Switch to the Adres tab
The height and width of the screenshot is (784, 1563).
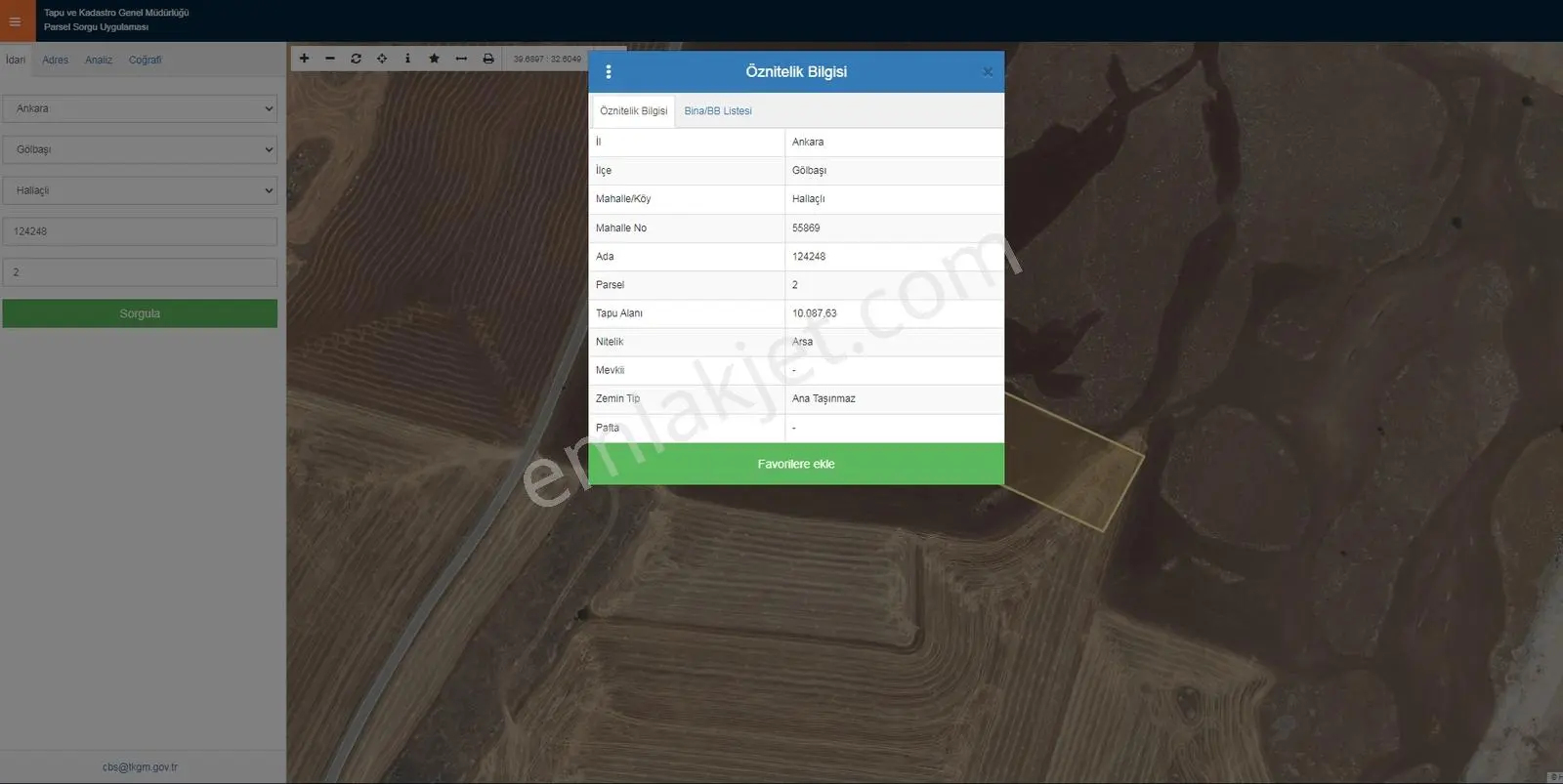click(56, 60)
